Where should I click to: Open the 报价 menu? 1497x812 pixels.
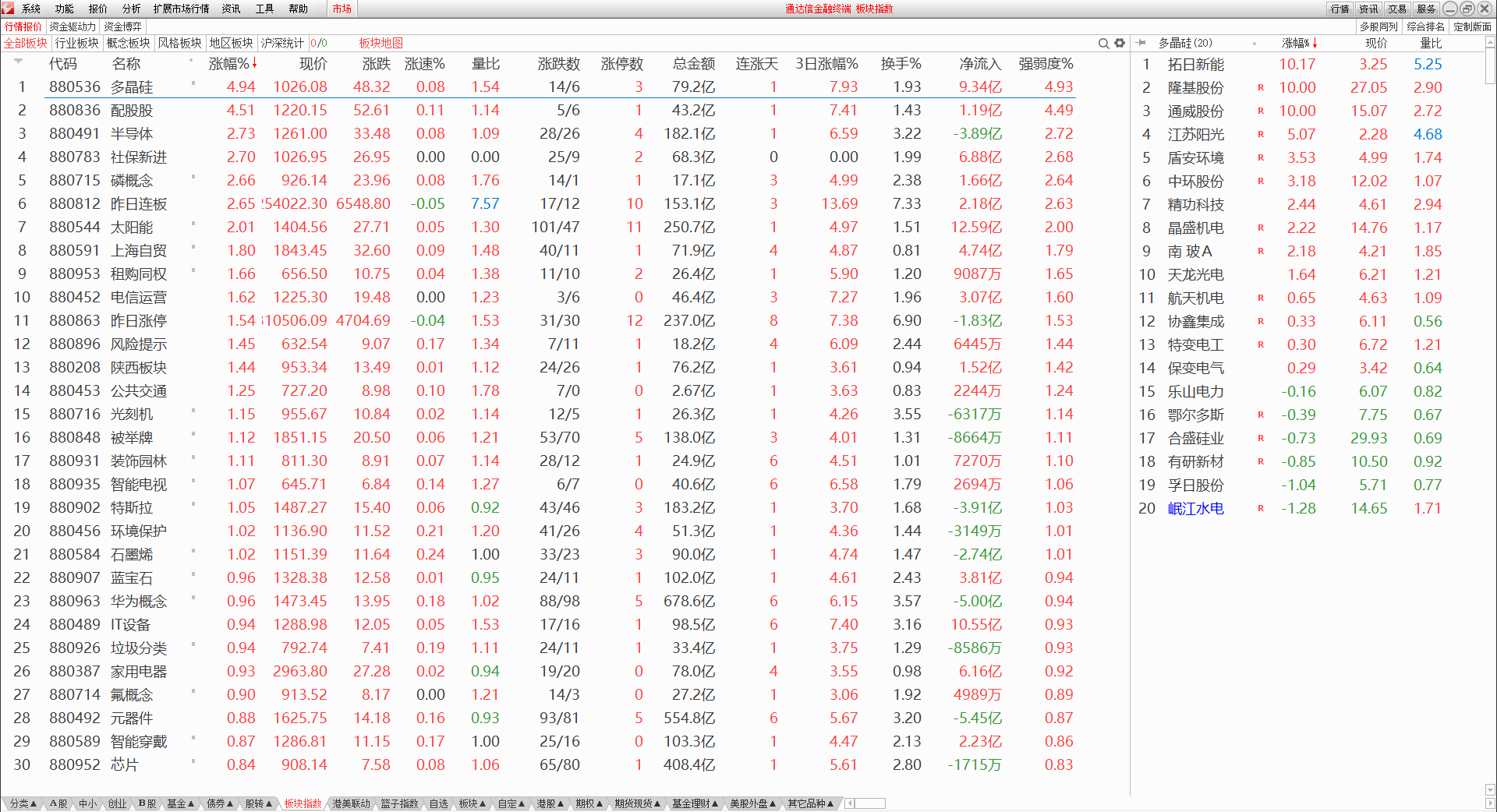98,9
